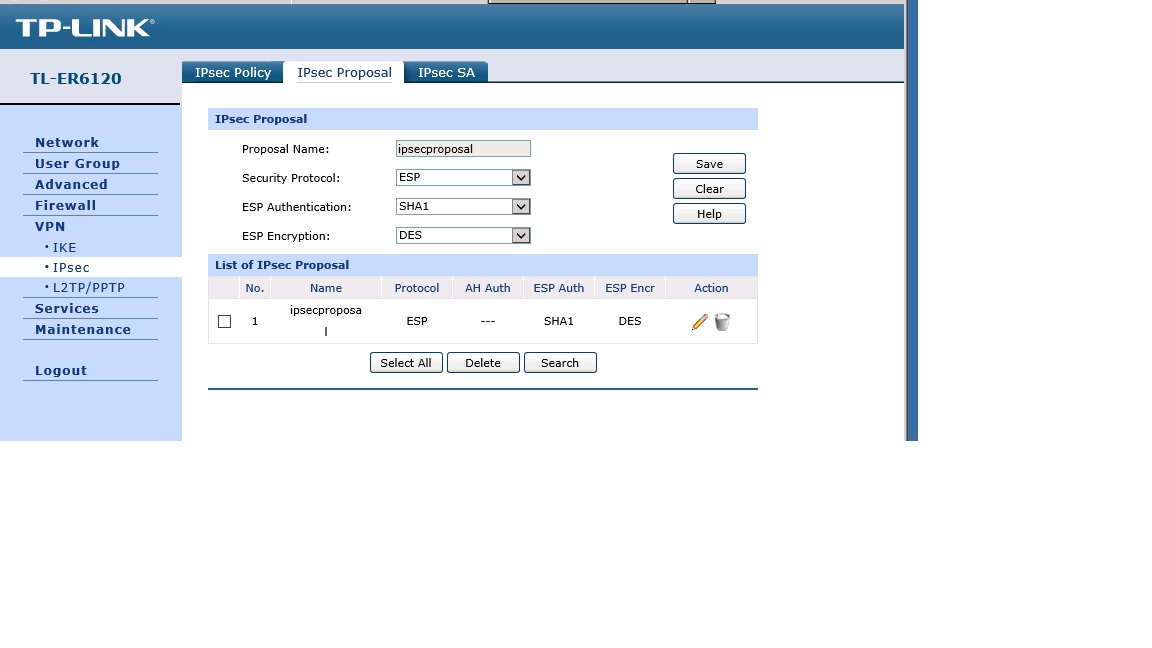1152x648 pixels.
Task: Go to L2TP/PPTP in the sidebar
Action: 88,288
